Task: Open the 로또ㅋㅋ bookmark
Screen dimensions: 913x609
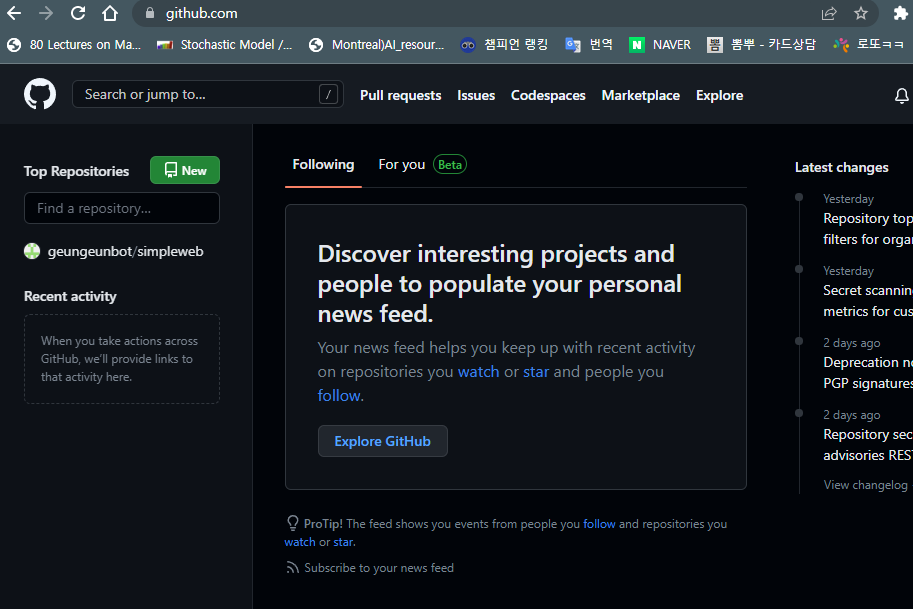Action: point(869,45)
